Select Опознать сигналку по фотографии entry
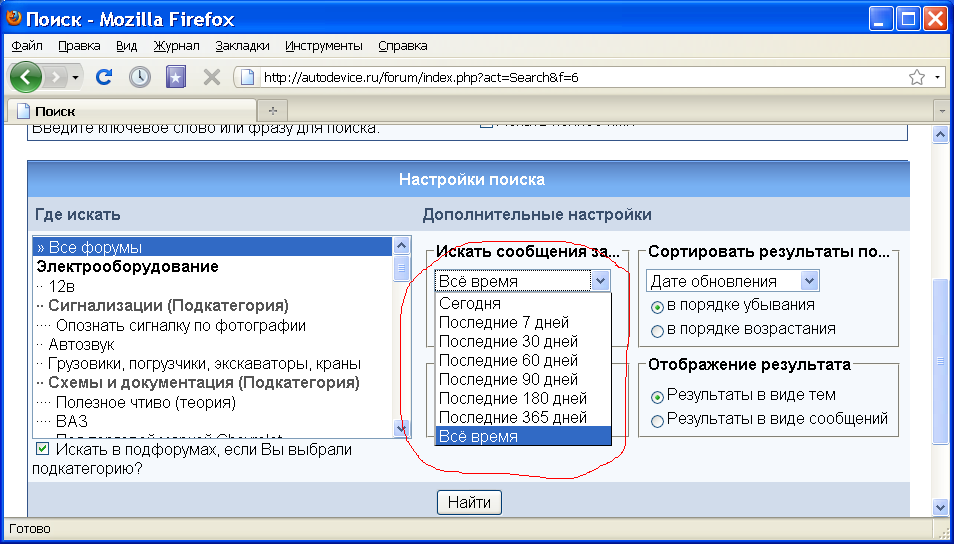 (x=213, y=326)
